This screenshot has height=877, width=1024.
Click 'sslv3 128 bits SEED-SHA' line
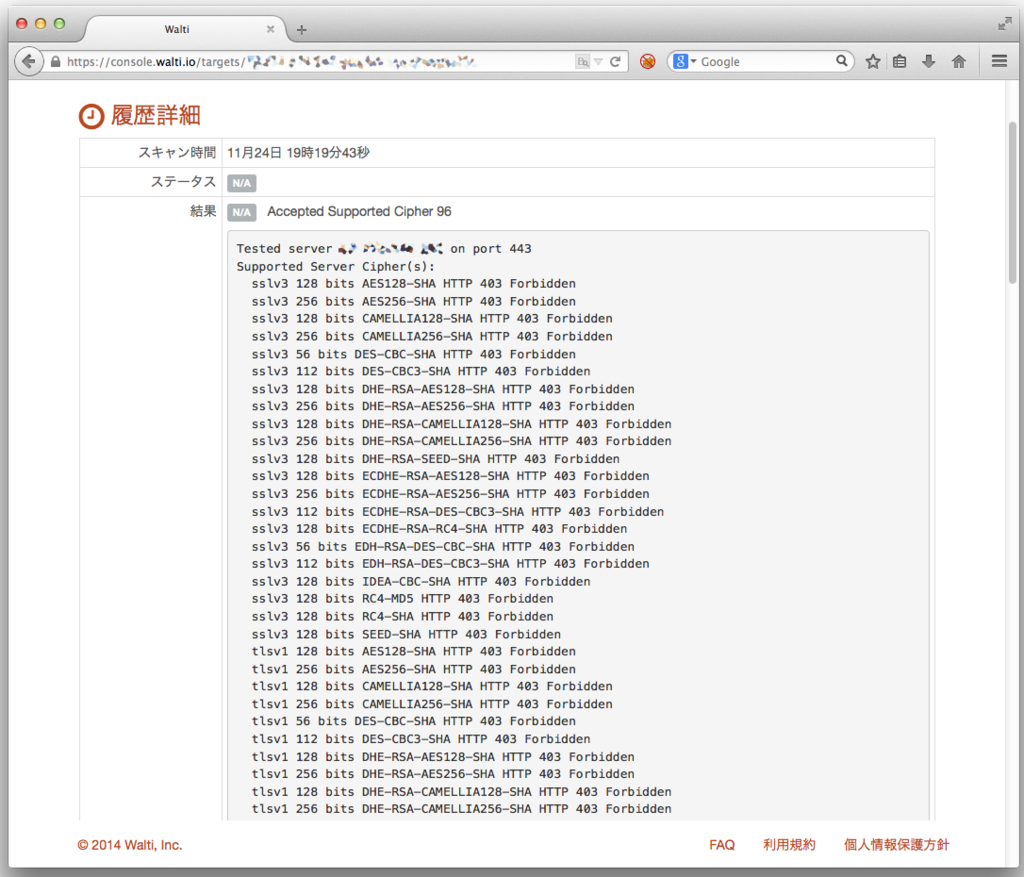(x=406, y=634)
